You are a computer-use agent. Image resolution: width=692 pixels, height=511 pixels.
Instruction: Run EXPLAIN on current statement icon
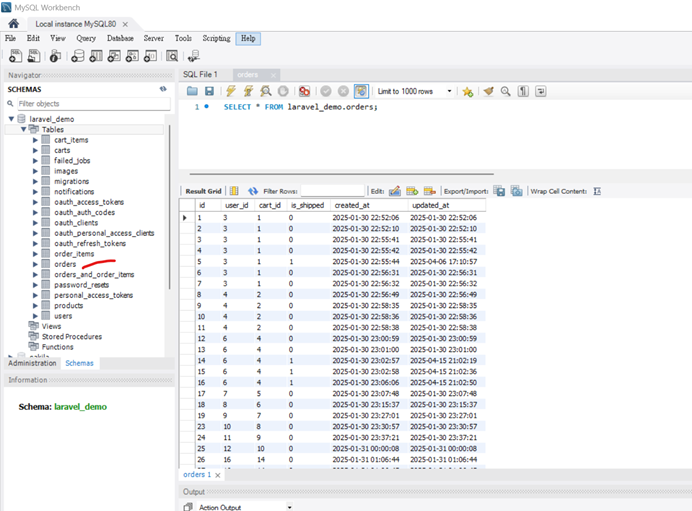coord(266,91)
